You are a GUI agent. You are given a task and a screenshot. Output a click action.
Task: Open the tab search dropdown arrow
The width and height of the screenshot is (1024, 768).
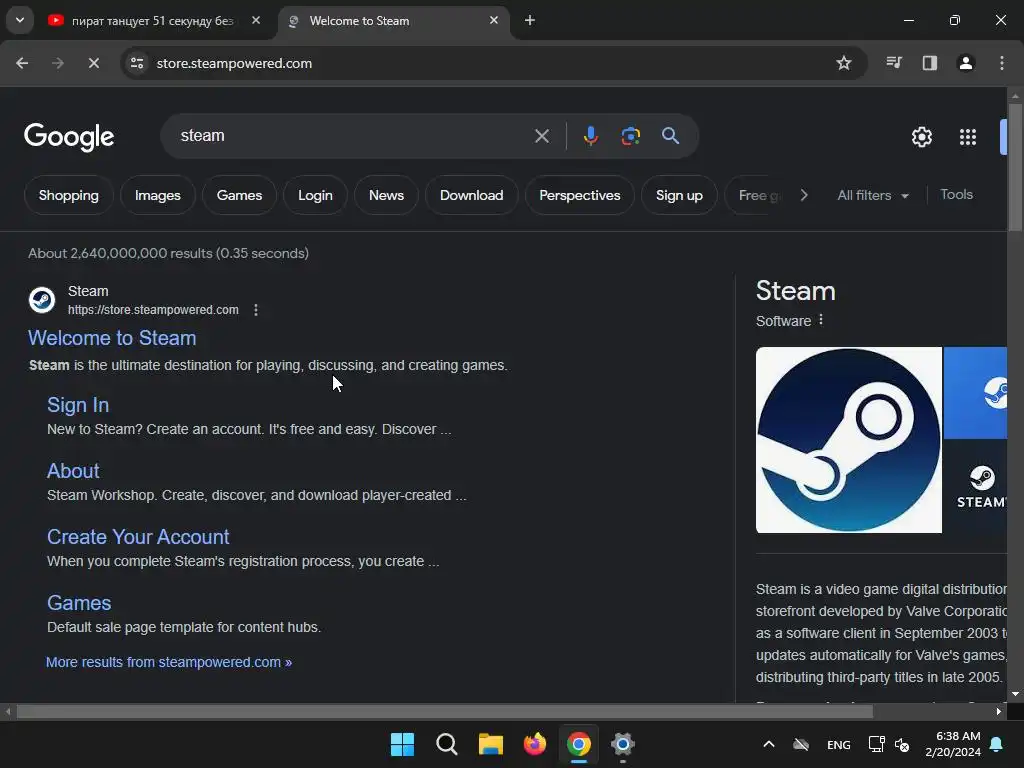point(20,20)
